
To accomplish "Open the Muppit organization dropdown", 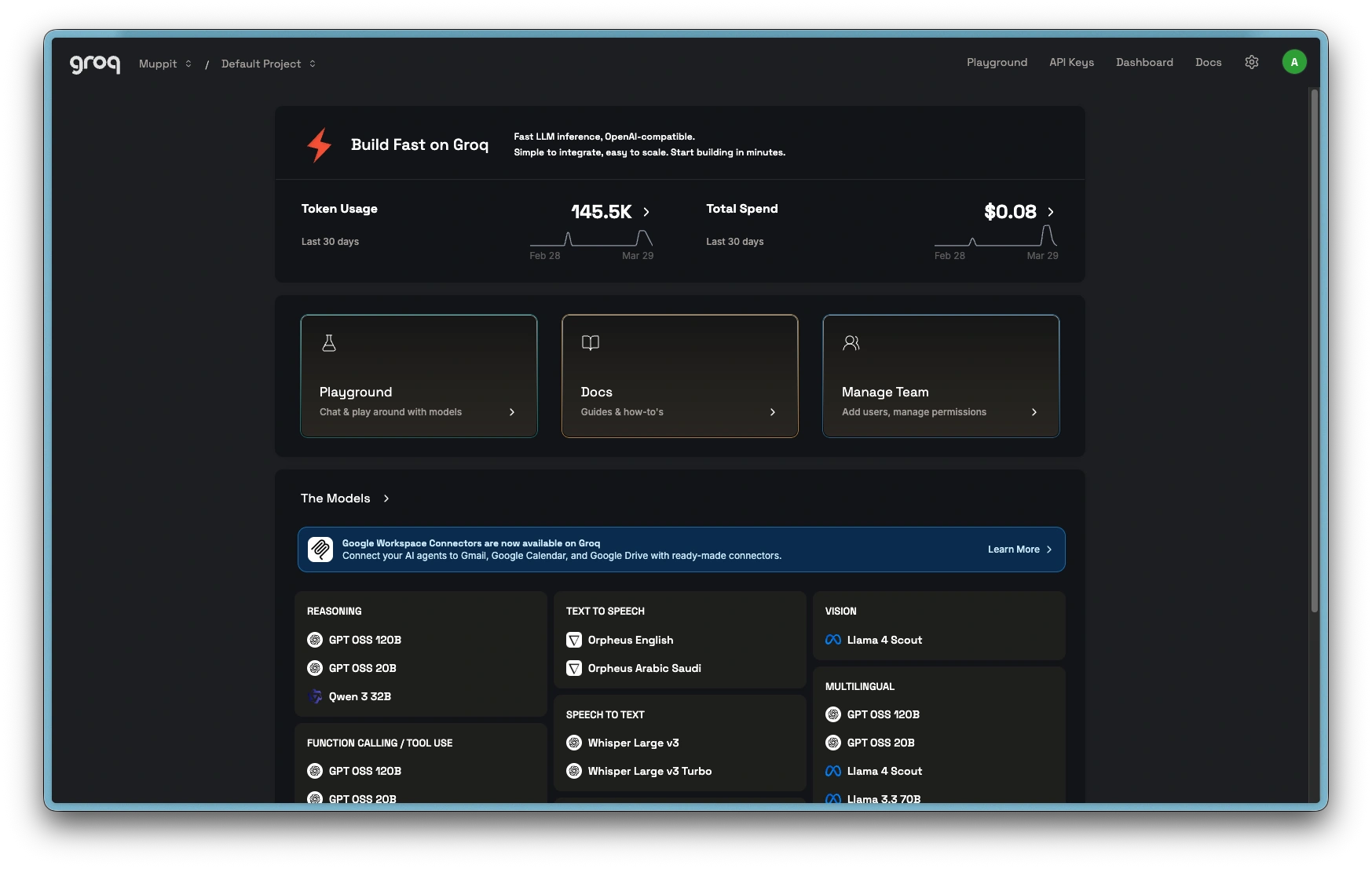I will 165,64.
